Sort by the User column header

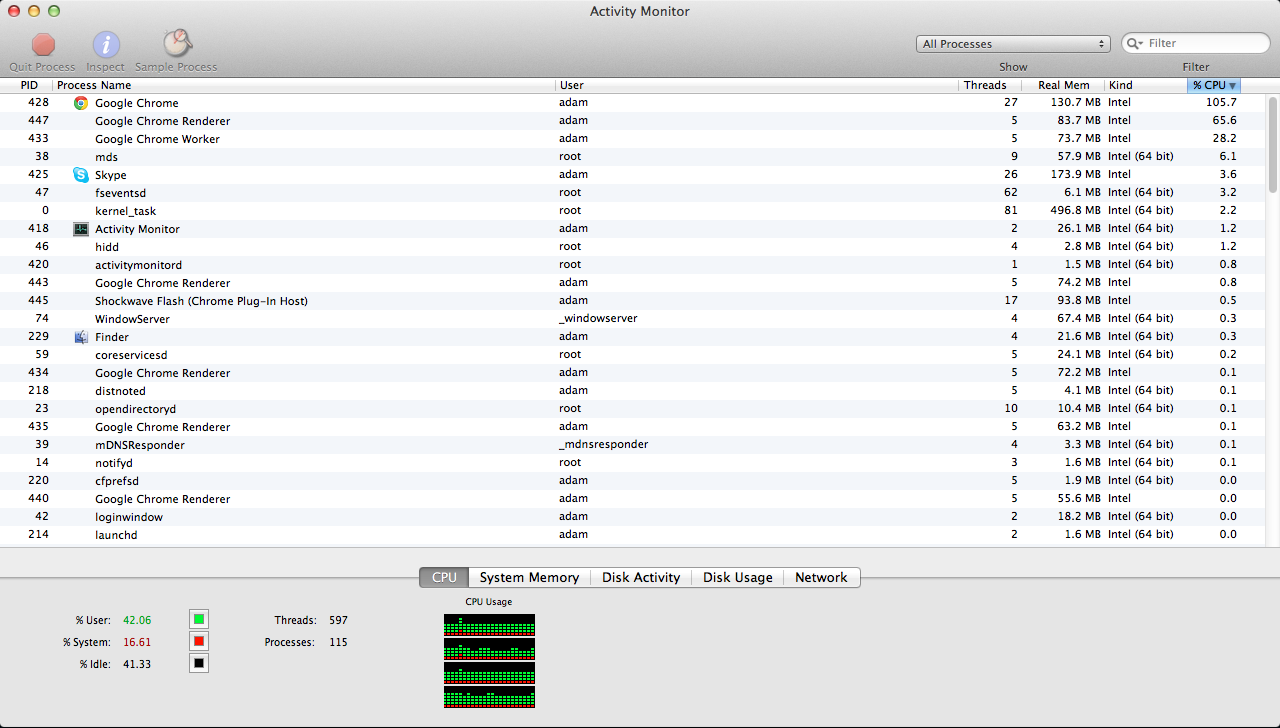pyautogui.click(x=757, y=85)
